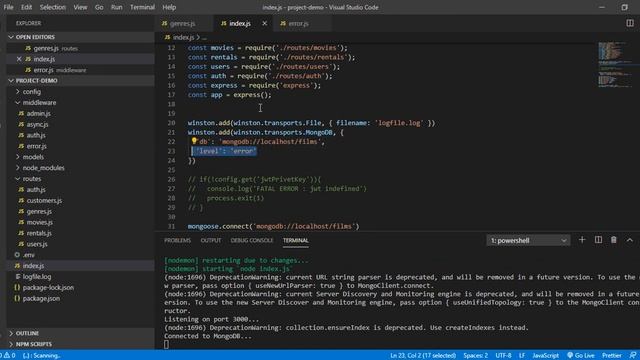The width and height of the screenshot is (640, 360).
Task: Open async.js in middleware folder
Action: (x=80, y=124)
